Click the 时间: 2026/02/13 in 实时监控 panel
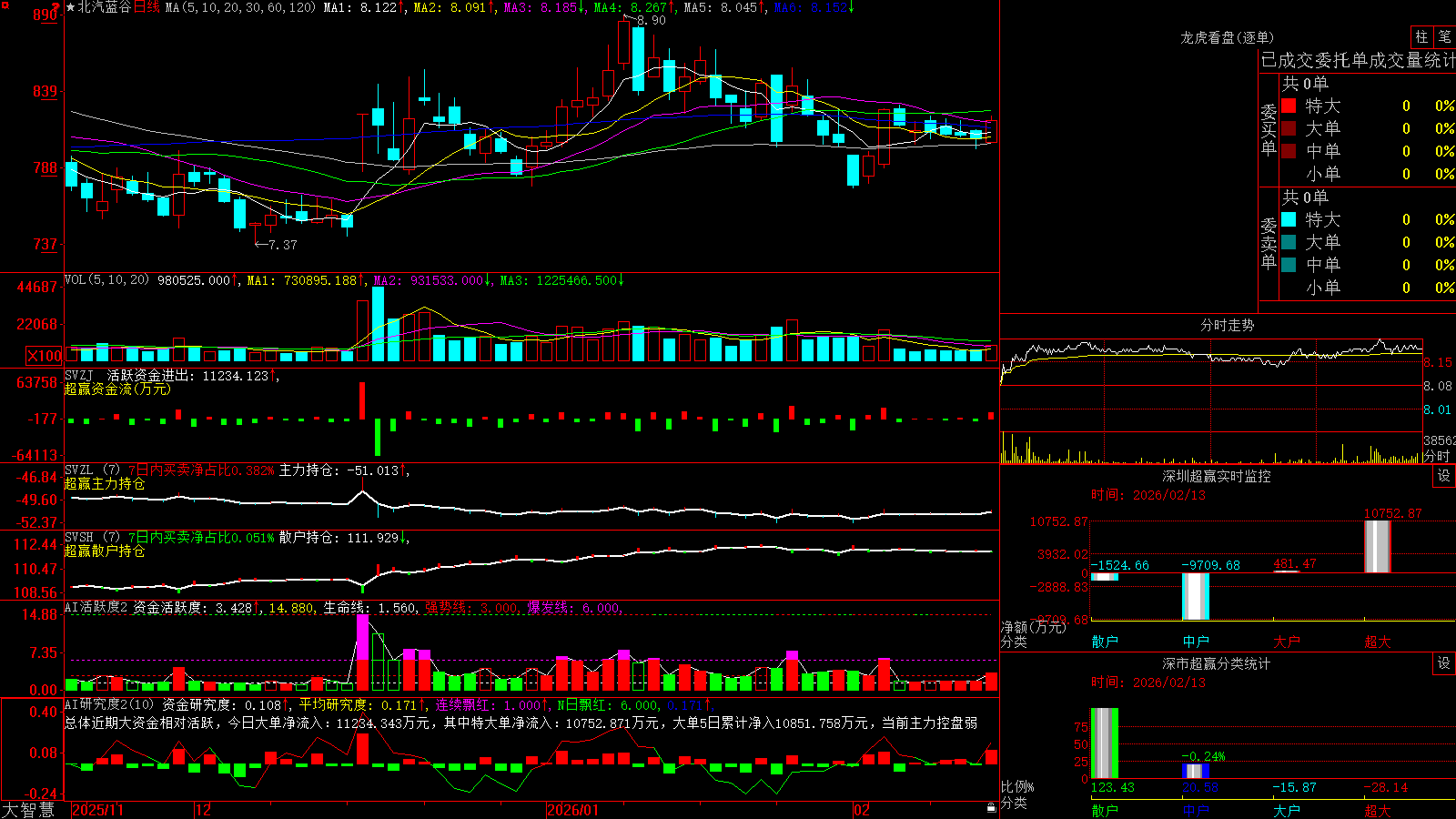 (1148, 495)
